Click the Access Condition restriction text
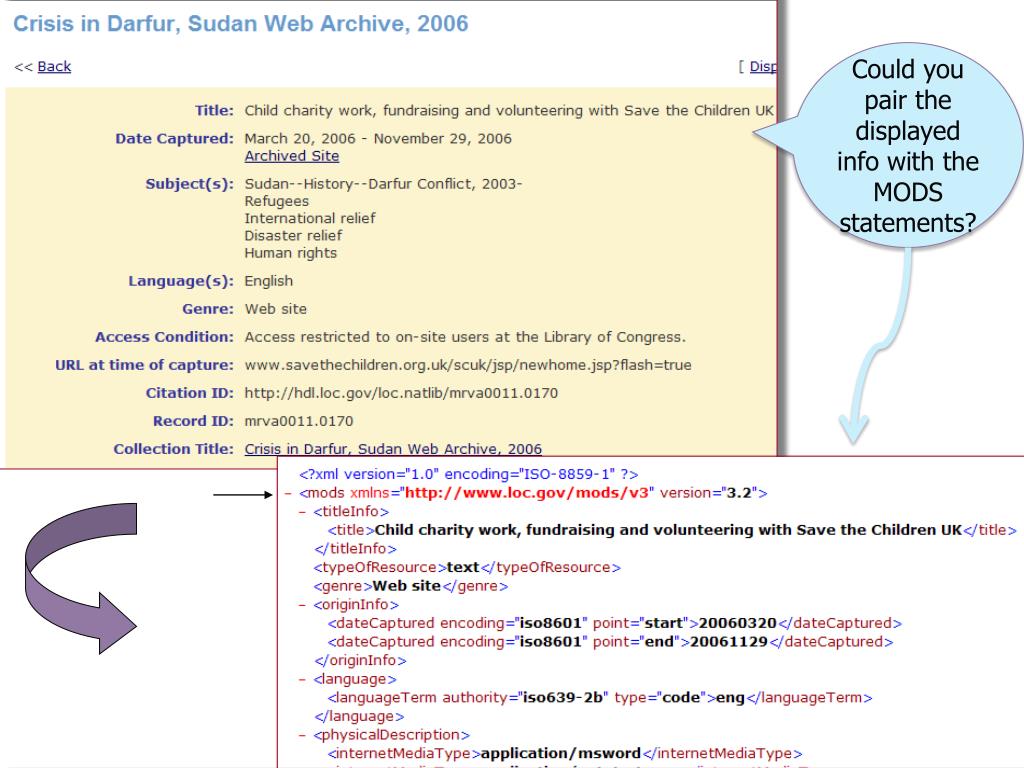Image resolution: width=1024 pixels, height=768 pixels. tap(465, 337)
